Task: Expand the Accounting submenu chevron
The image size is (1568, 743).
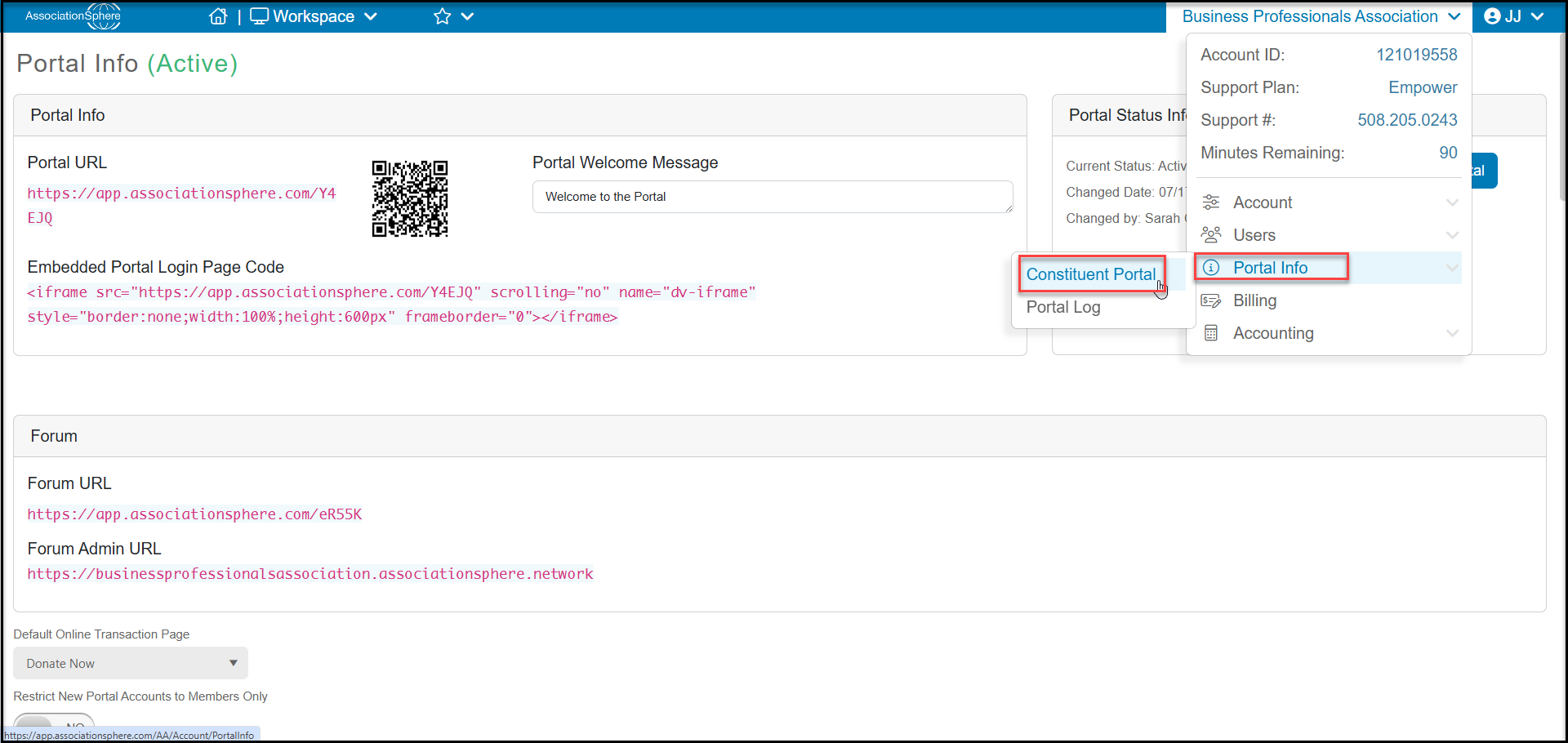Action: (x=1452, y=333)
